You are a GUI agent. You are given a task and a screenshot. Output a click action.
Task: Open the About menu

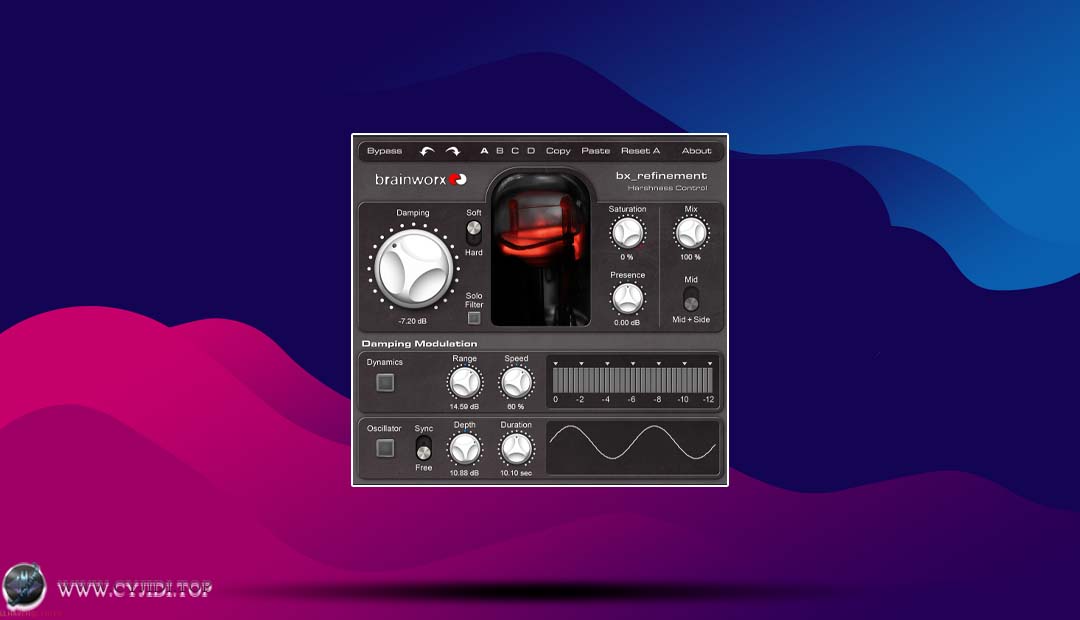point(696,151)
